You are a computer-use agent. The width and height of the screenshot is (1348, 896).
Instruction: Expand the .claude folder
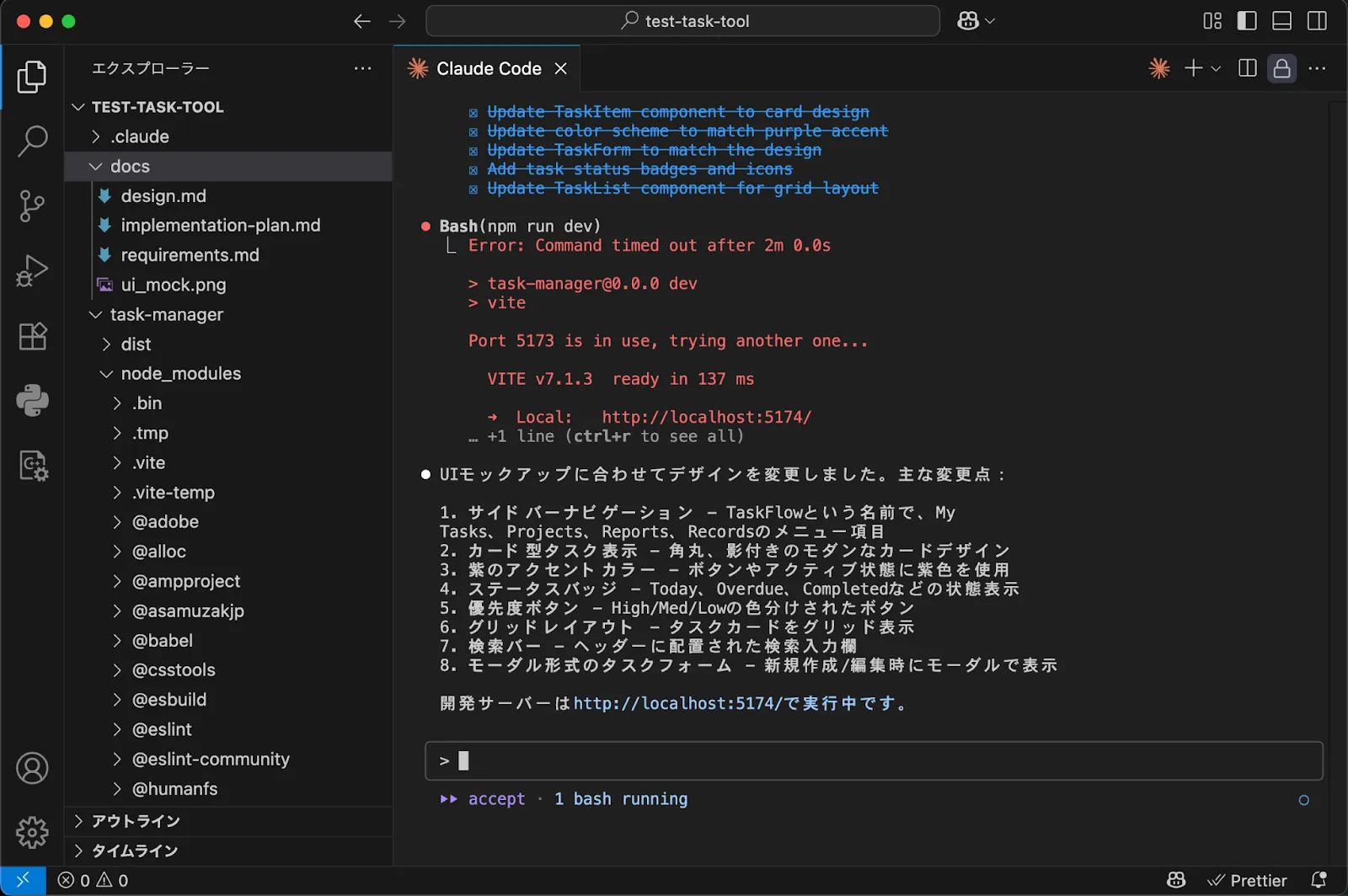pyautogui.click(x=140, y=136)
